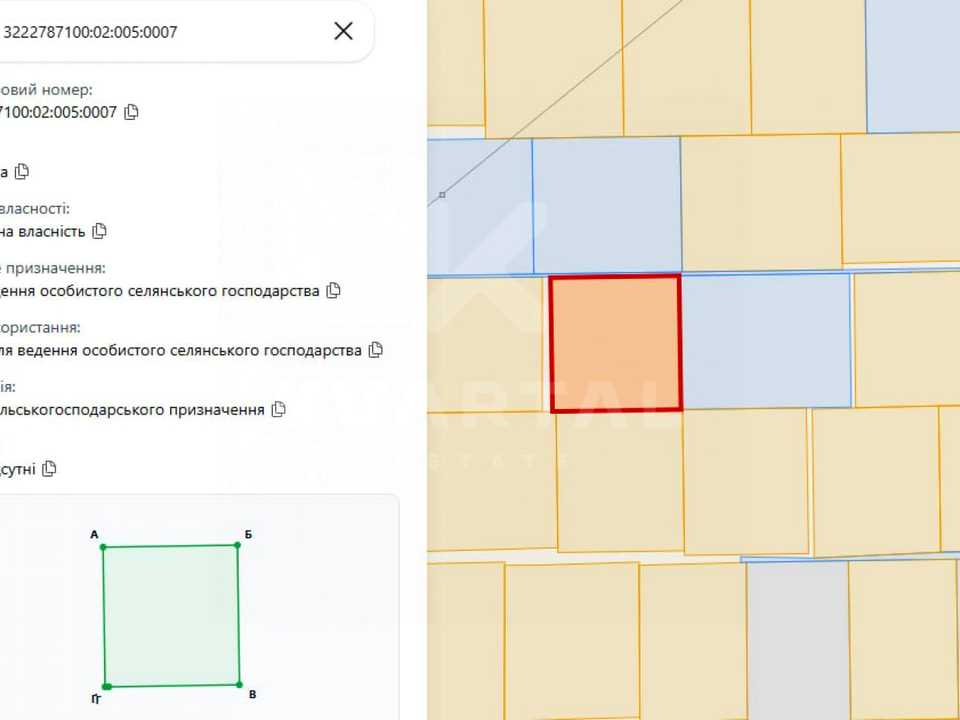This screenshot has width=960, height=720.
Task: Copy the ownership type 'власність' value
Action: 99,231
